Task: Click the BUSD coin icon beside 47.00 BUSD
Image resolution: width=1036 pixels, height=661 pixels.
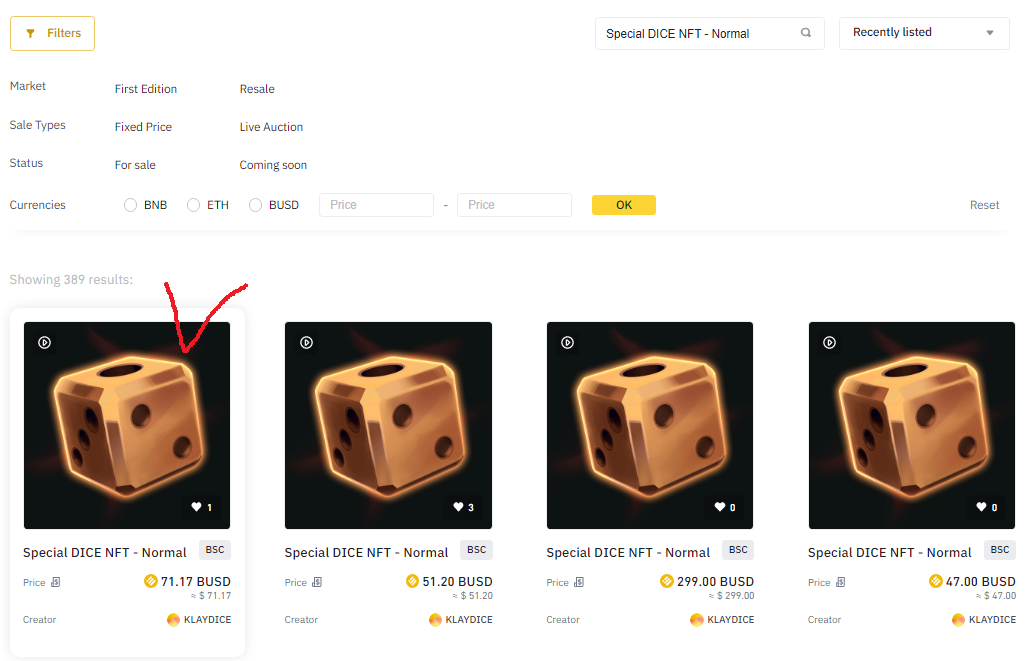Action: [x=936, y=581]
